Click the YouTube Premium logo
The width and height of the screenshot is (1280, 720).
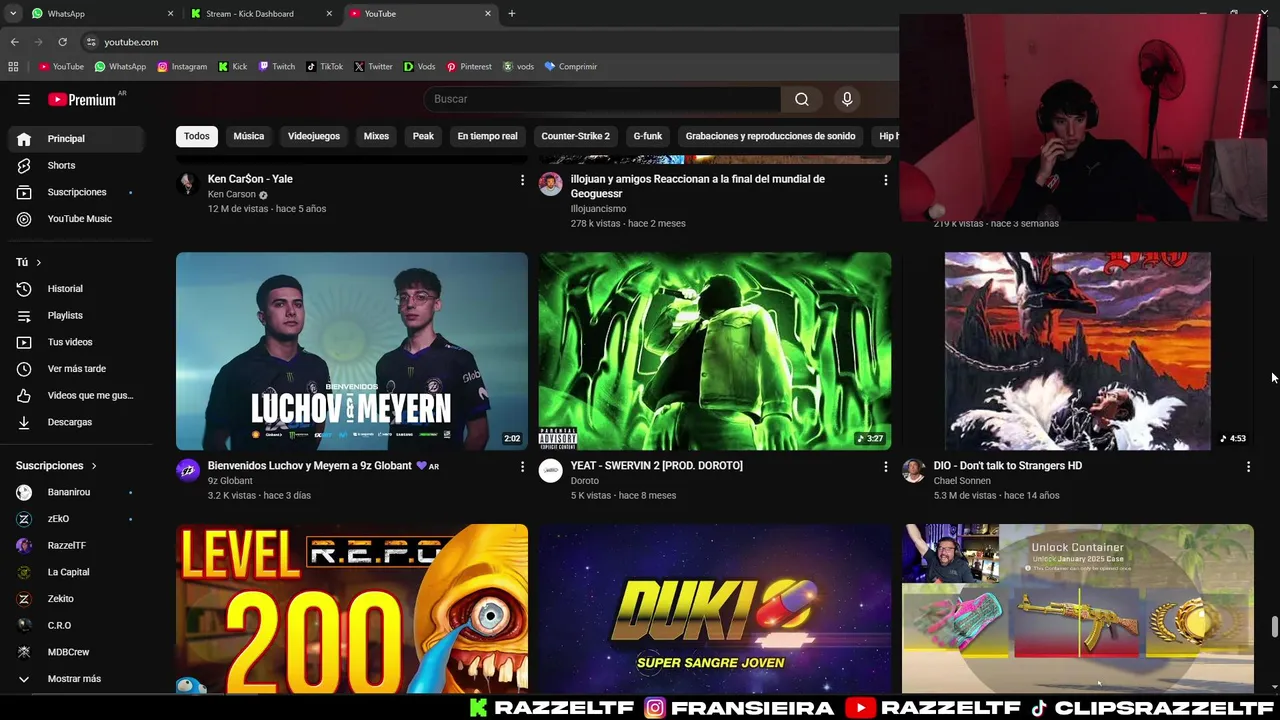click(x=82, y=99)
